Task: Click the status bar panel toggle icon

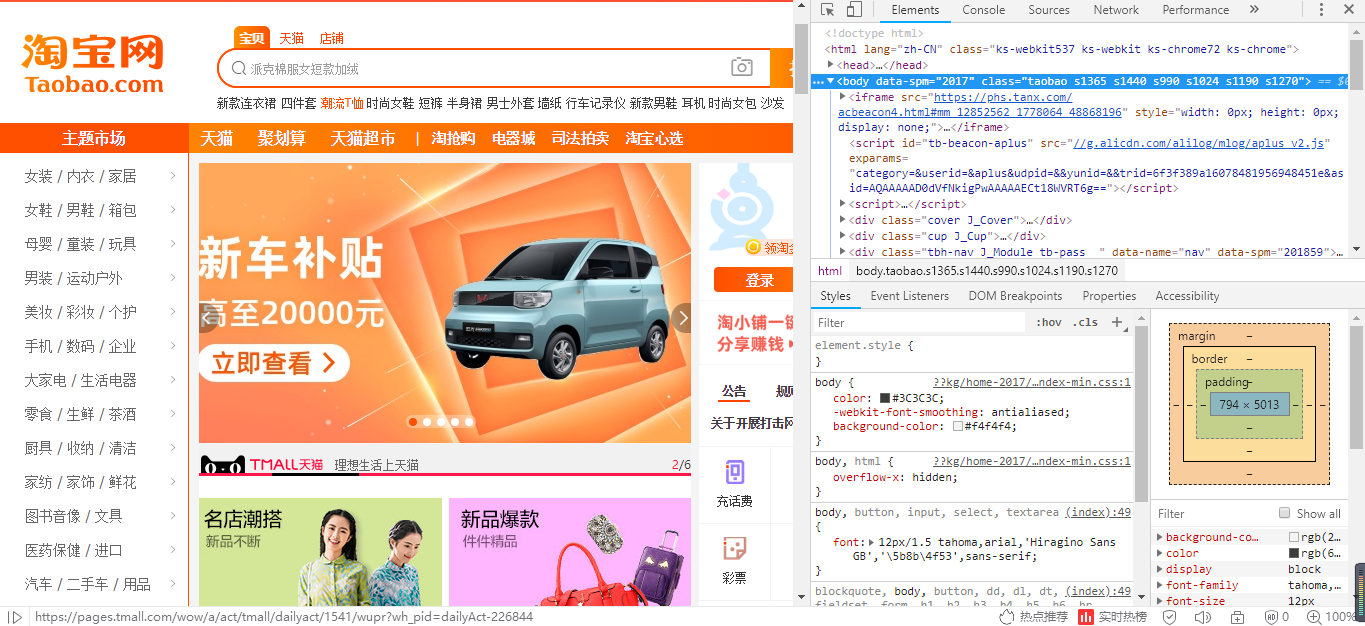Action: tap(14, 617)
